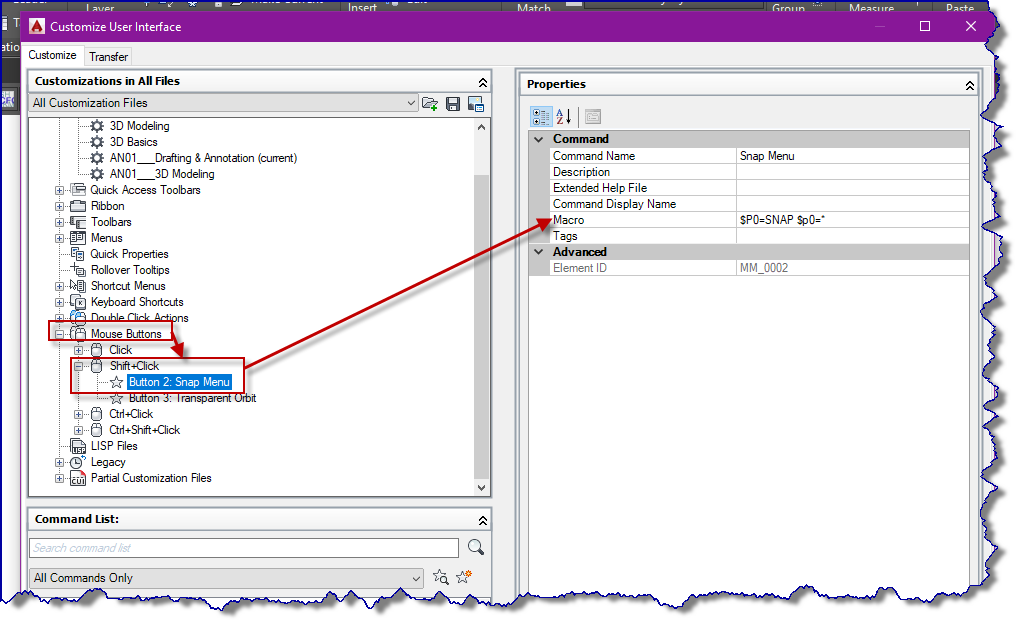1016x620 pixels.
Task: Click the Description property field
Action: [x=853, y=172]
